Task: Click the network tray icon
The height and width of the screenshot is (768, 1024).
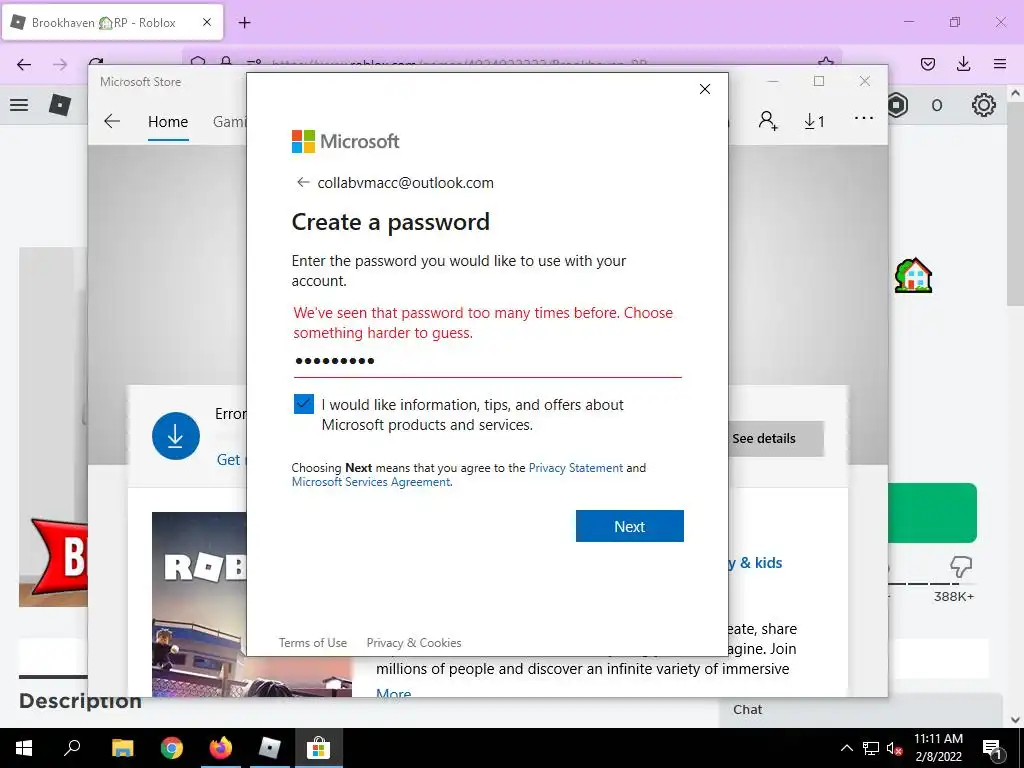Action: (871, 748)
